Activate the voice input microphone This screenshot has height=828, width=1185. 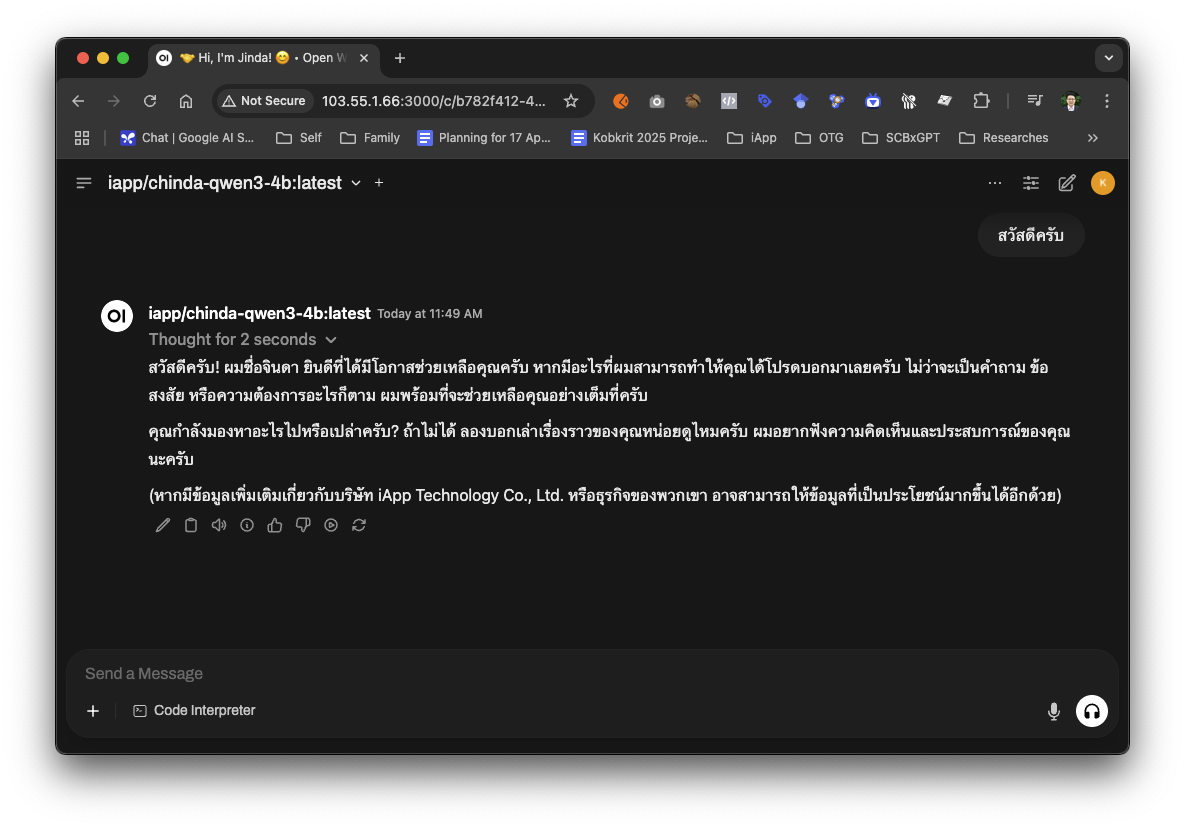1053,711
